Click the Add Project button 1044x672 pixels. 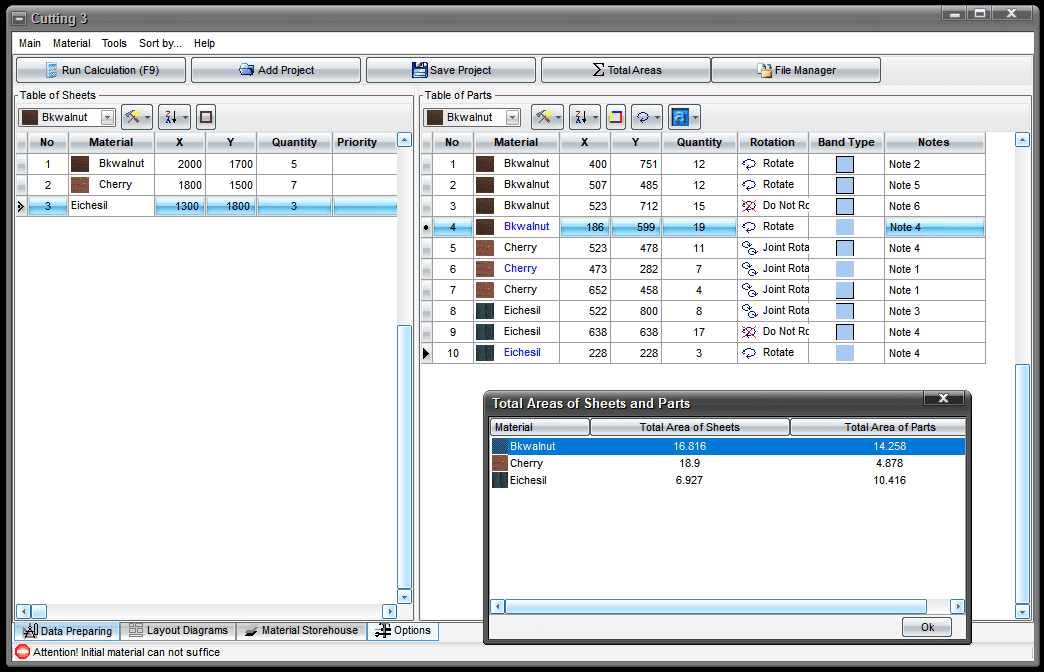[x=276, y=70]
